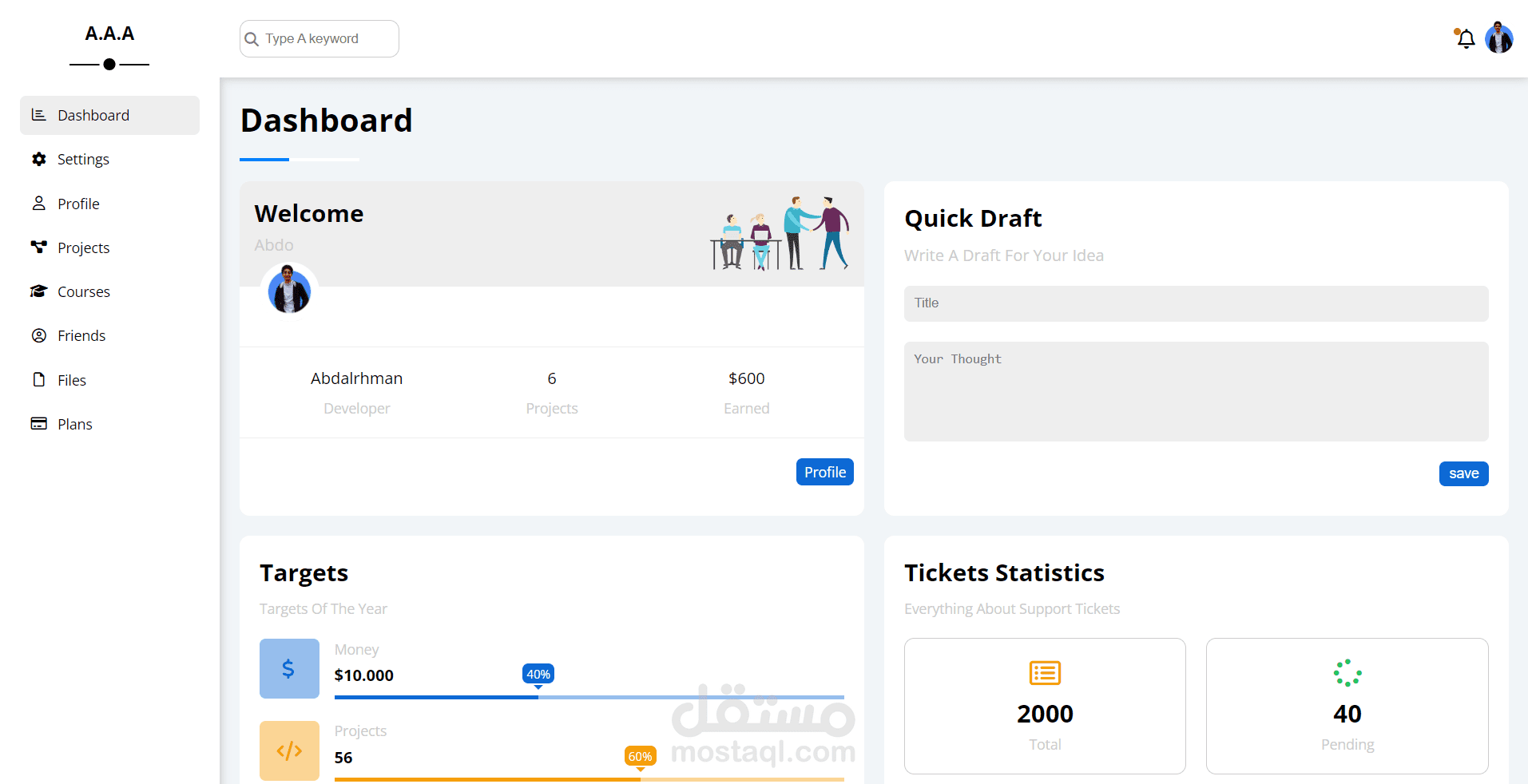The height and width of the screenshot is (784, 1528).
Task: Click the 6 projects count
Action: point(552,378)
